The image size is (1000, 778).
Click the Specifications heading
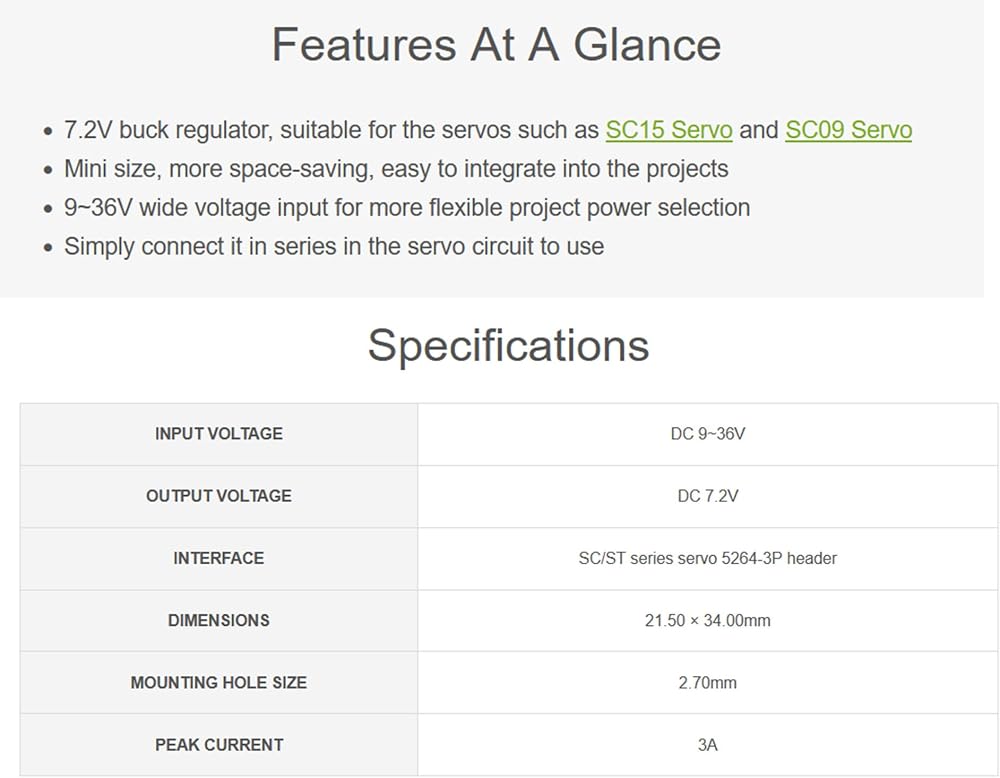click(508, 346)
